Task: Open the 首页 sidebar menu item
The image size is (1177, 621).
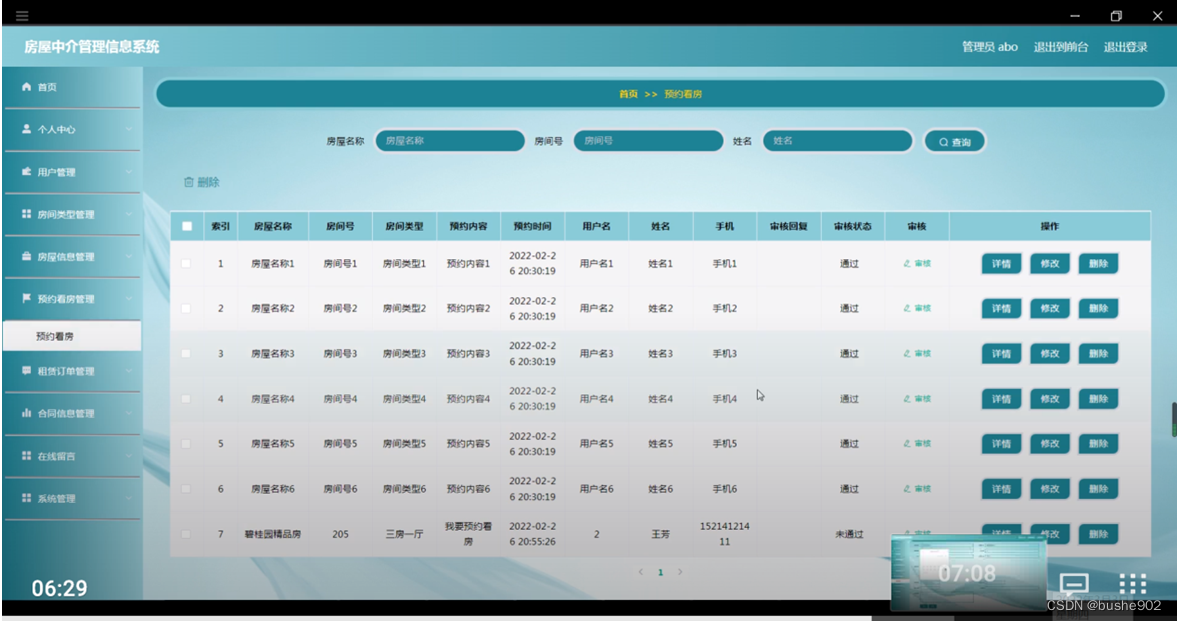Action: point(71,87)
